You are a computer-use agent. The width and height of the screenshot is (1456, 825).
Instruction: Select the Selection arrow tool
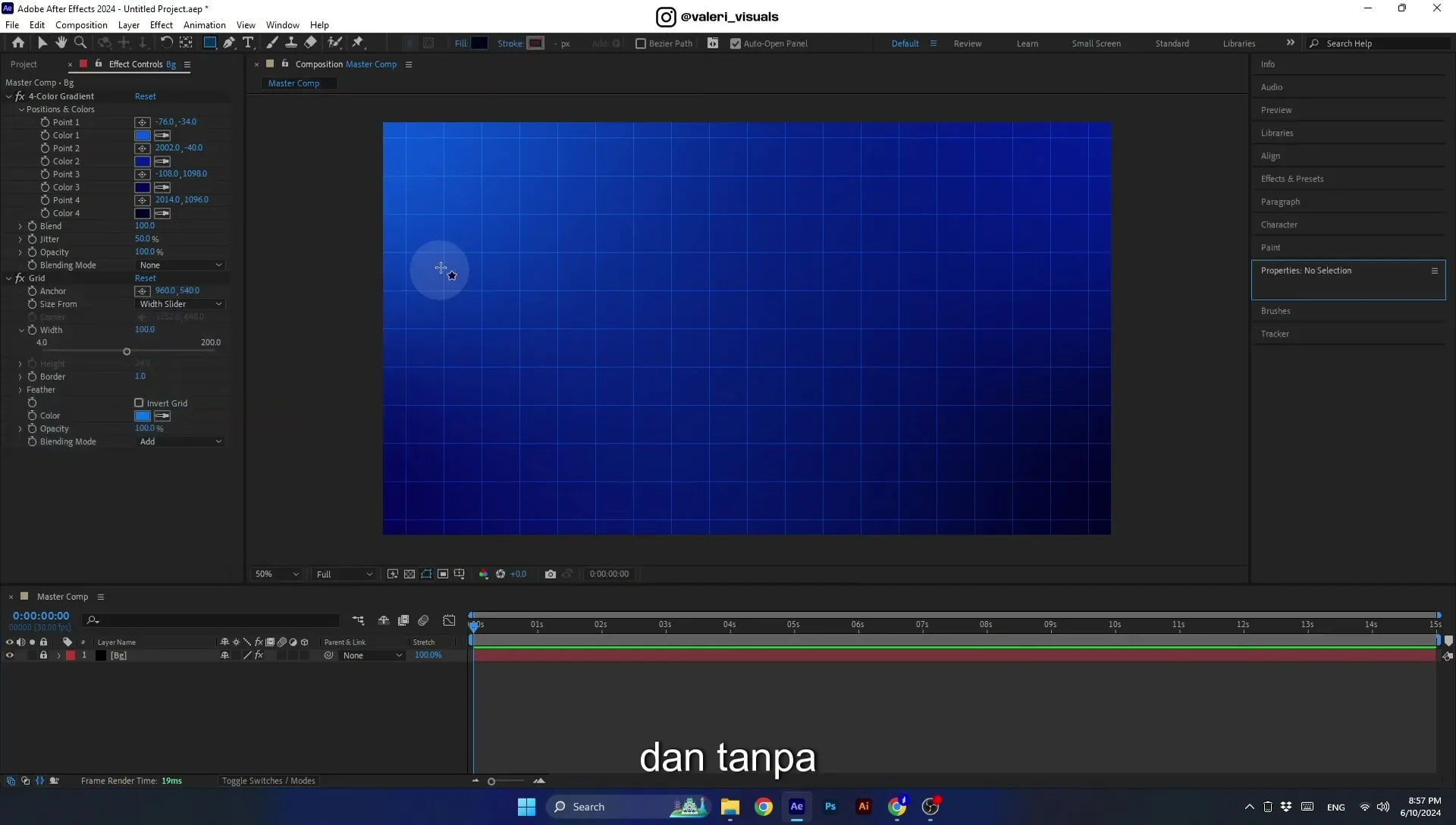(x=42, y=43)
